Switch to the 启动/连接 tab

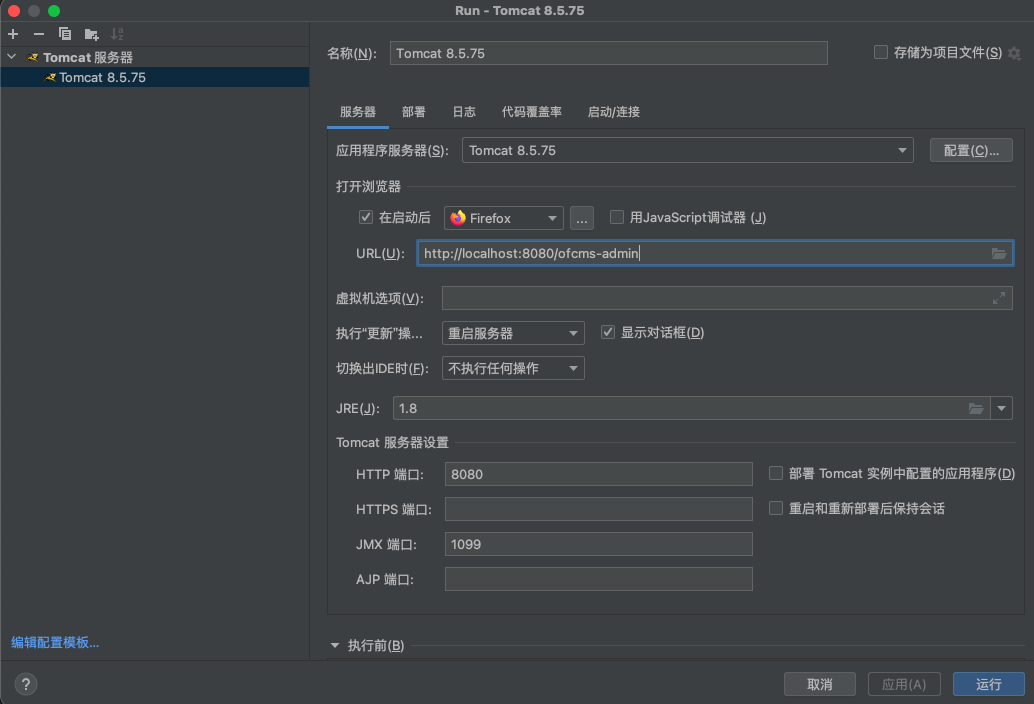[x=613, y=112]
